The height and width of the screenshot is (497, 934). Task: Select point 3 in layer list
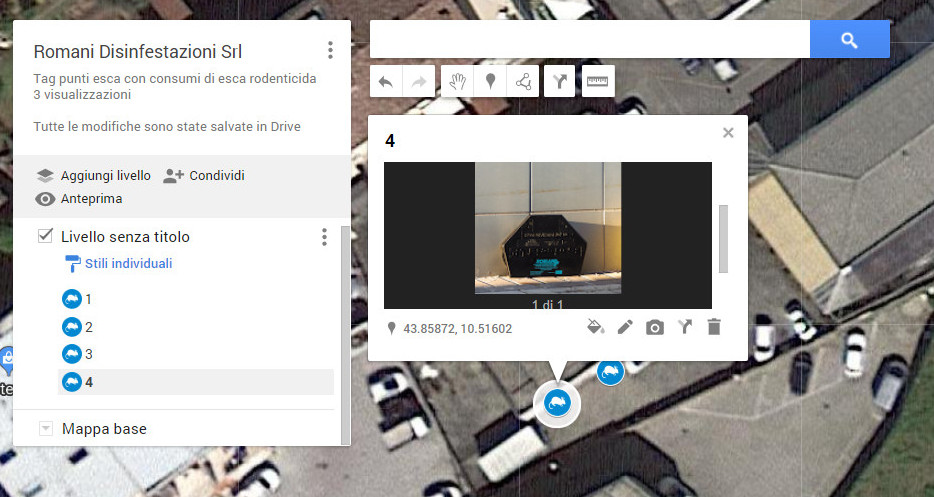click(x=195, y=354)
